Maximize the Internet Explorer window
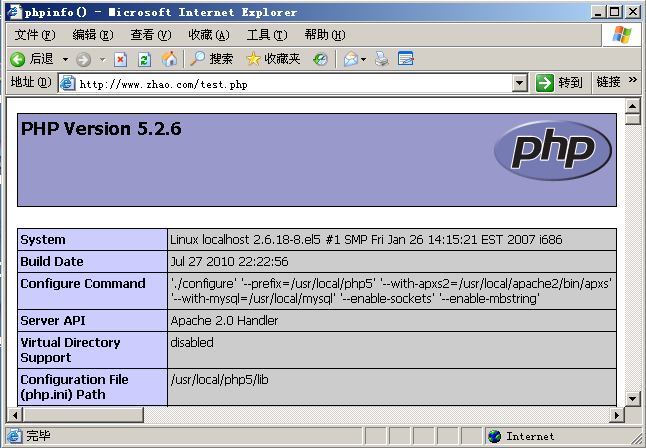 [x=615, y=12]
